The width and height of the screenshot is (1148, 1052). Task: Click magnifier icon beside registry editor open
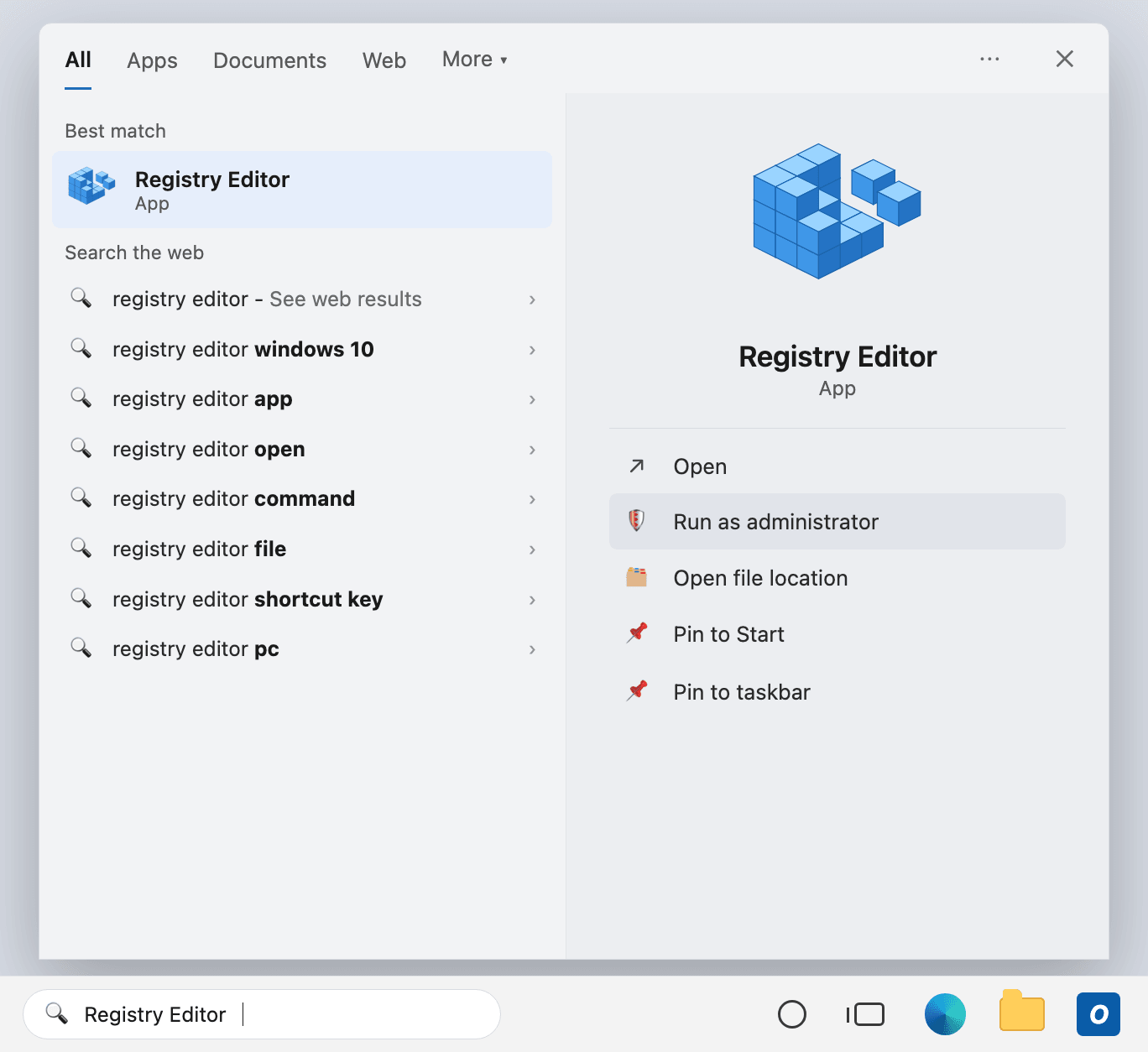[81, 448]
